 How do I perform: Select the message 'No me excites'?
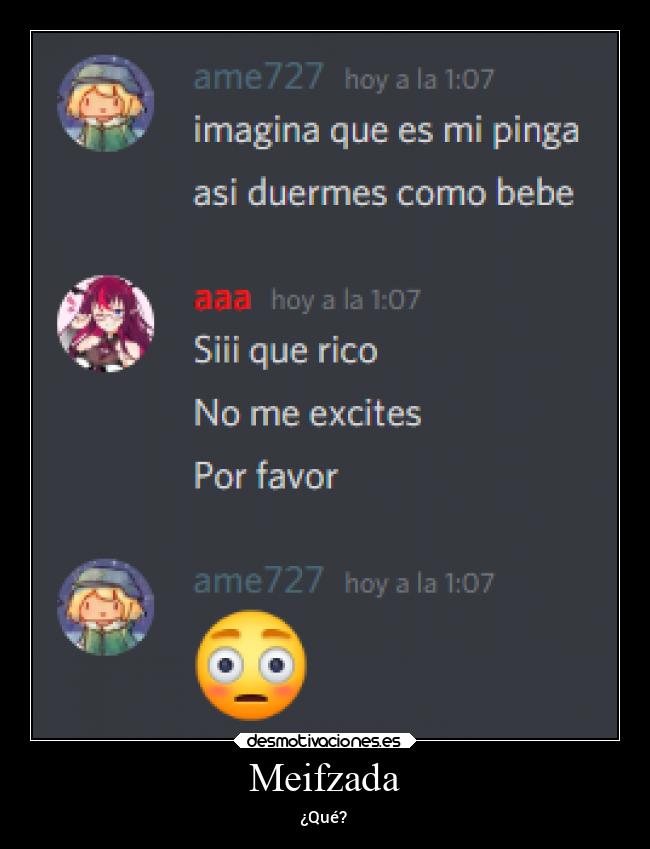click(308, 413)
